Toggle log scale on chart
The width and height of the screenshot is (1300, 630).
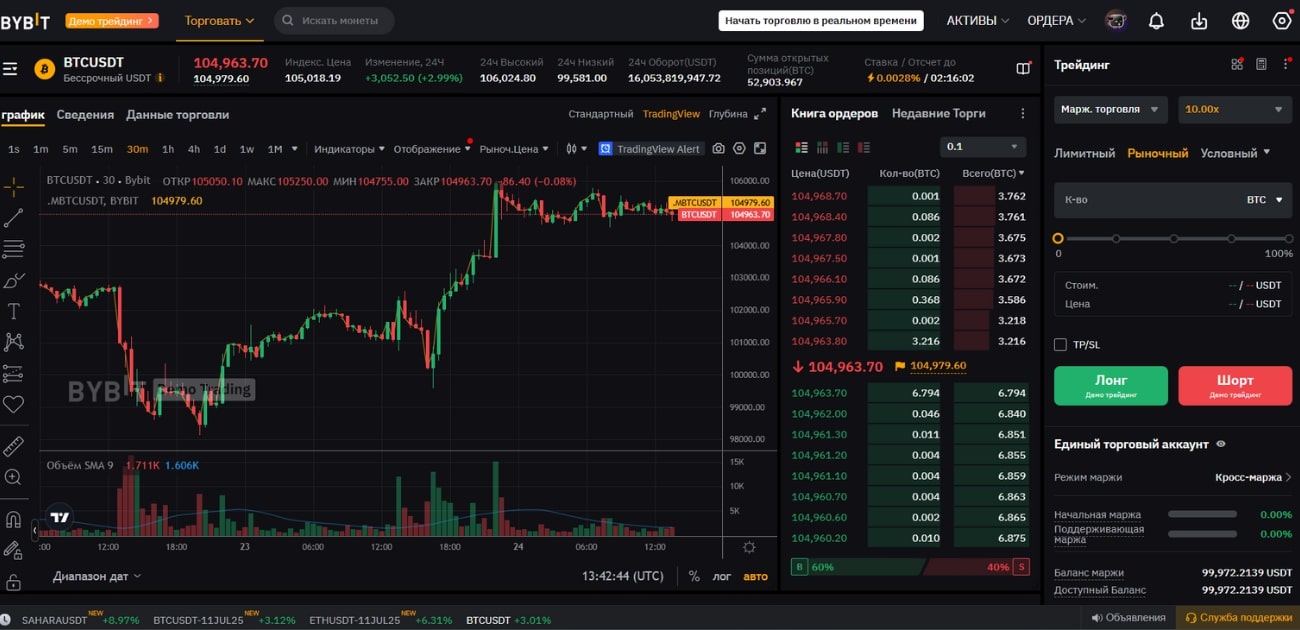click(x=722, y=576)
